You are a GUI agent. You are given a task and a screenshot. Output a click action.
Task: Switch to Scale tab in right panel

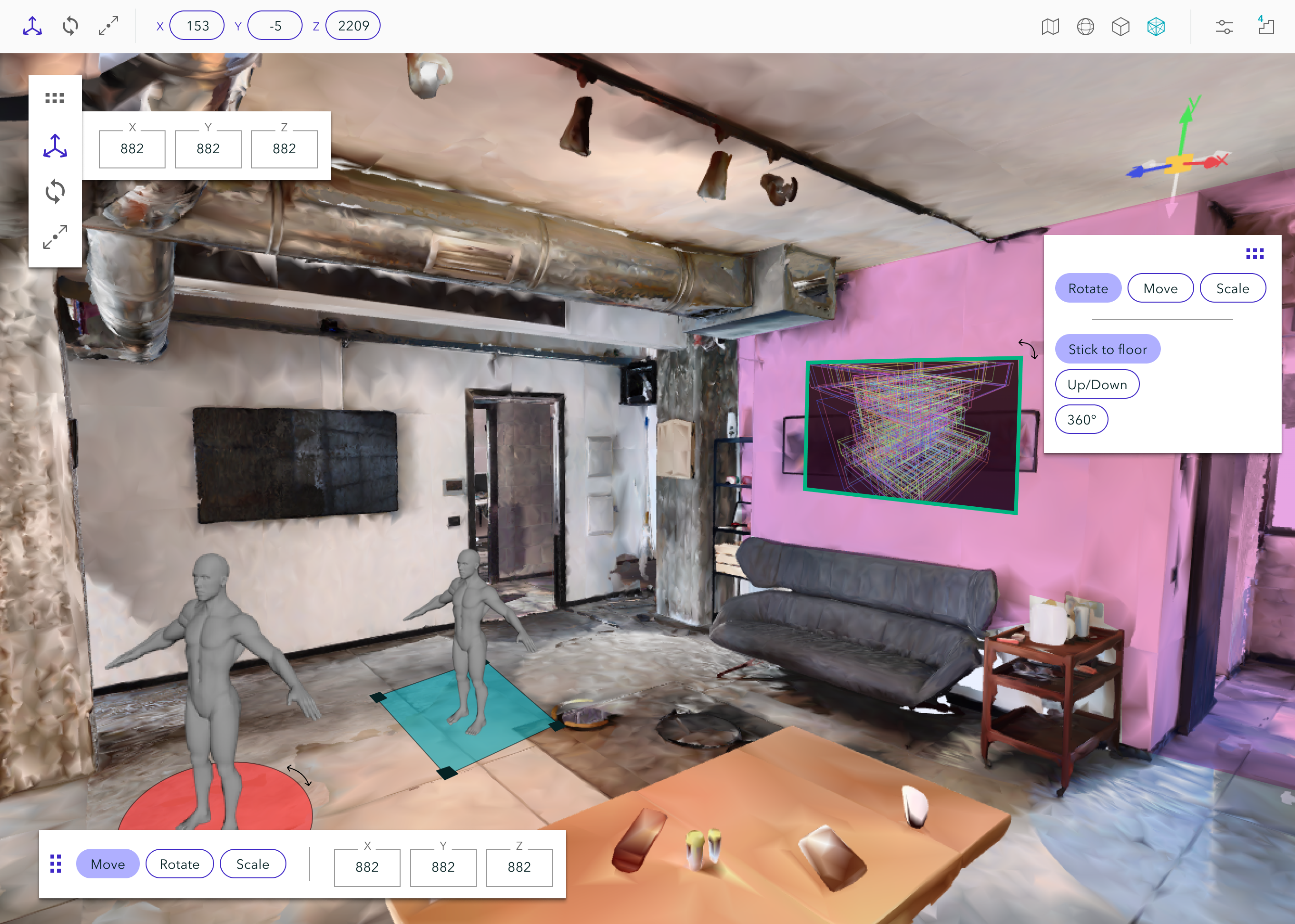(1232, 288)
